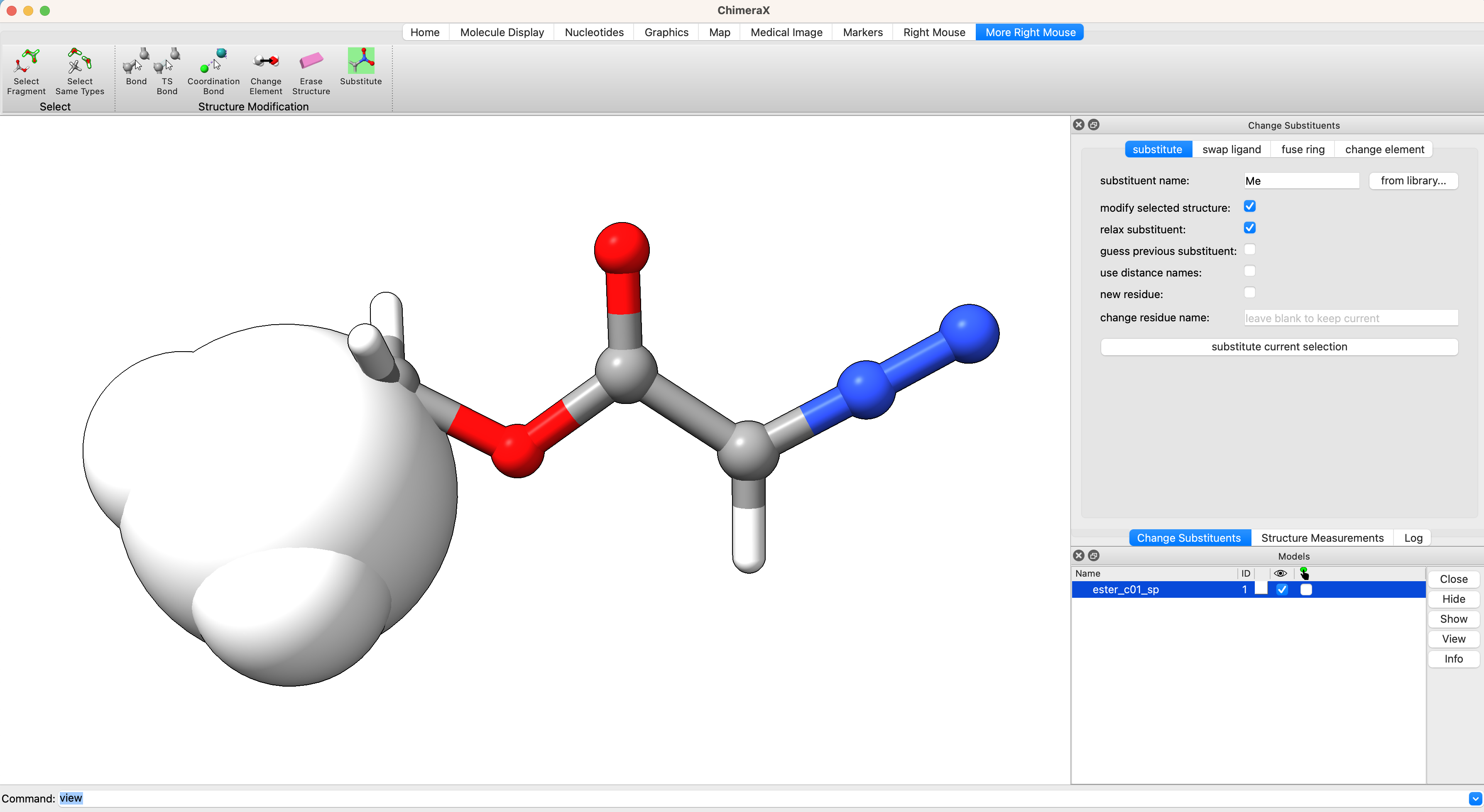Click the Info button in Models

[x=1453, y=659]
